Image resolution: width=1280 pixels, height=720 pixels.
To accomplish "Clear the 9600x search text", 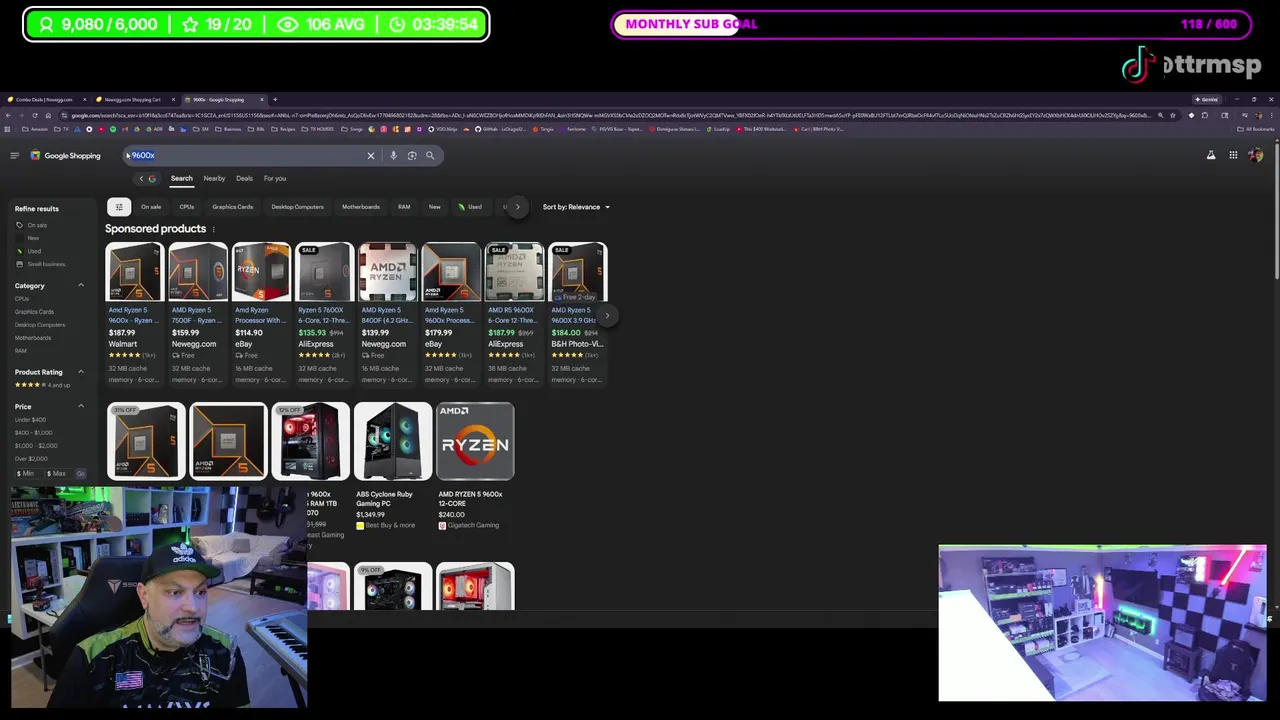I will click(370, 155).
